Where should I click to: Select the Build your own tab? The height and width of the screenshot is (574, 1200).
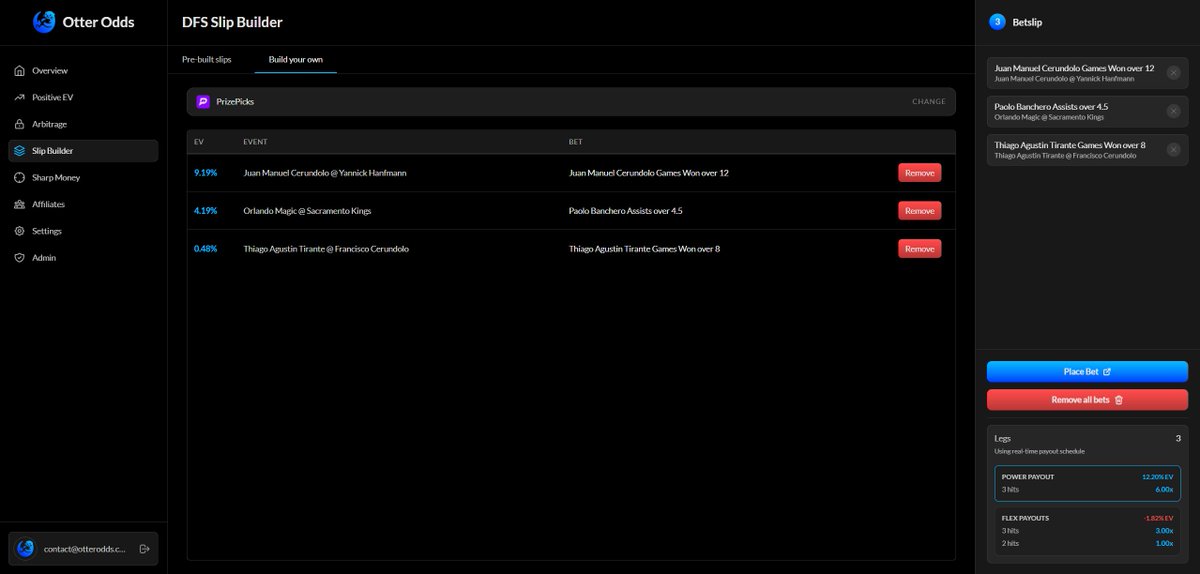click(295, 60)
